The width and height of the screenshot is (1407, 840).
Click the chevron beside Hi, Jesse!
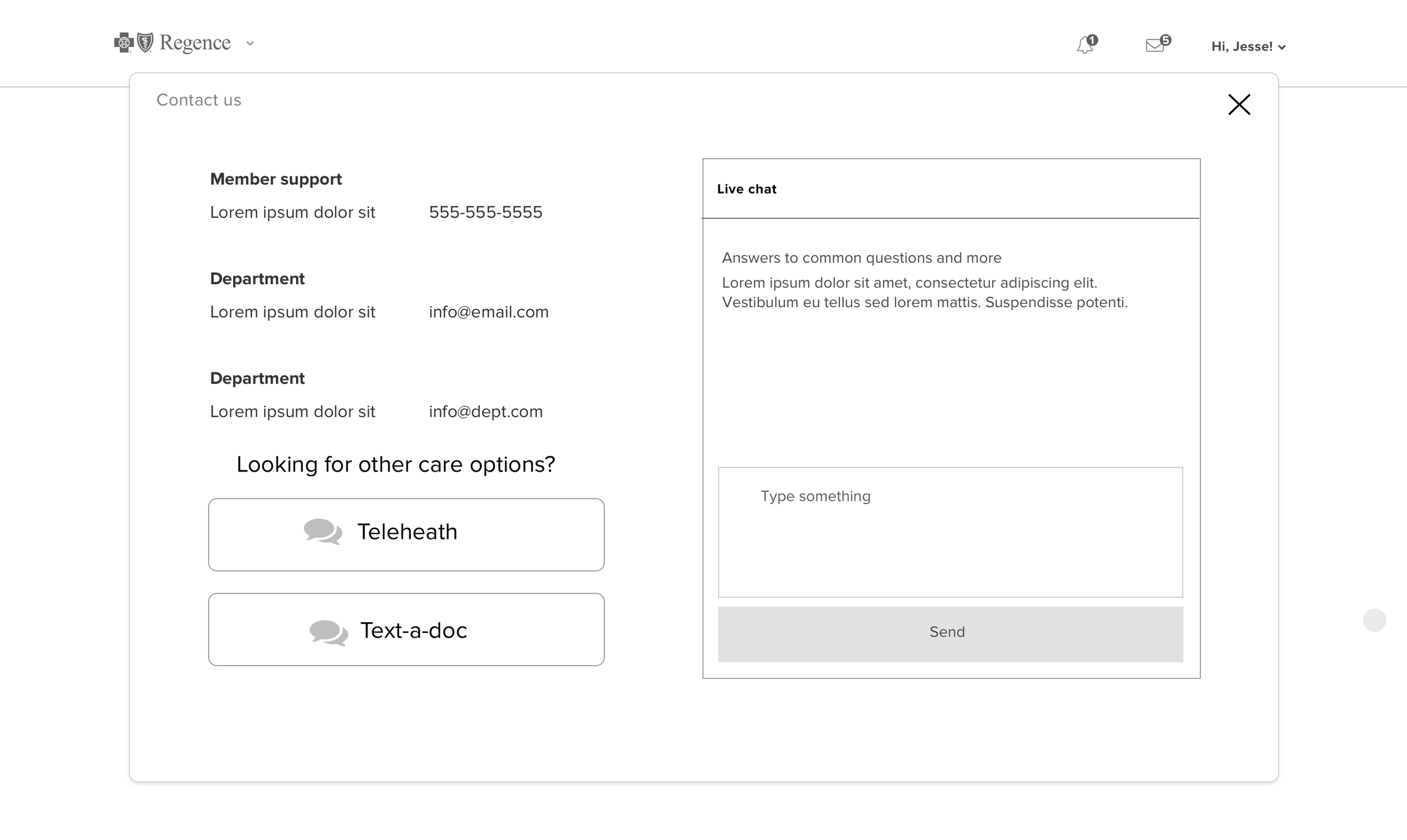coord(1282,48)
